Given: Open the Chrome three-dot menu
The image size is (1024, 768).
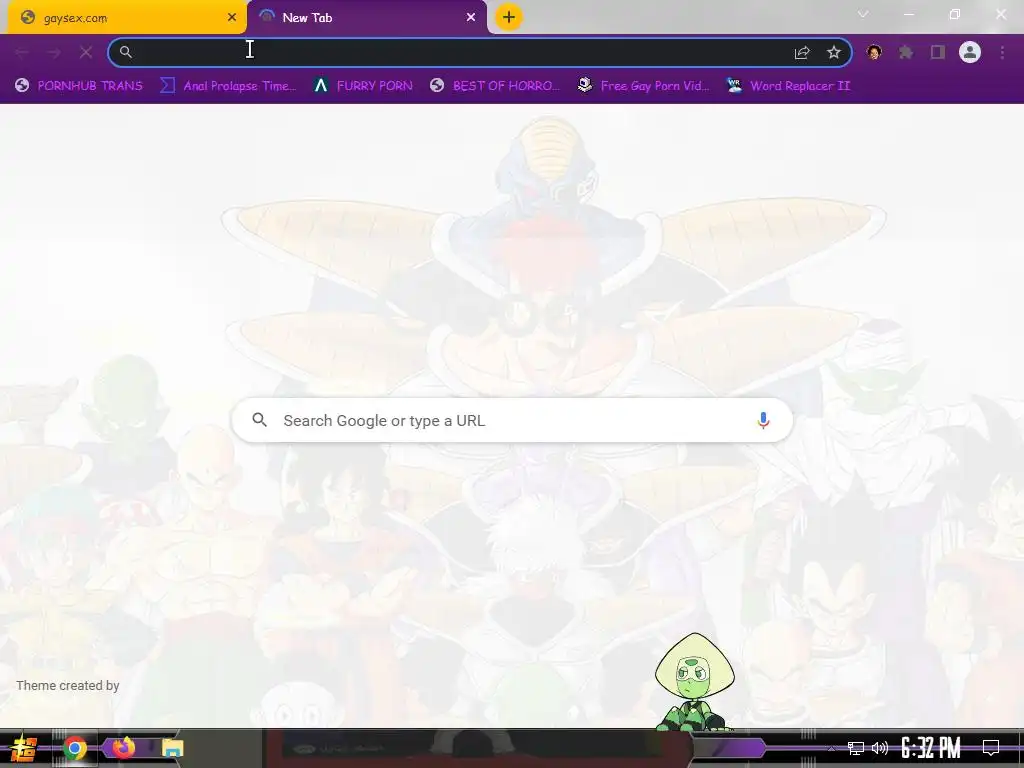Looking at the screenshot, I should coord(1002,52).
